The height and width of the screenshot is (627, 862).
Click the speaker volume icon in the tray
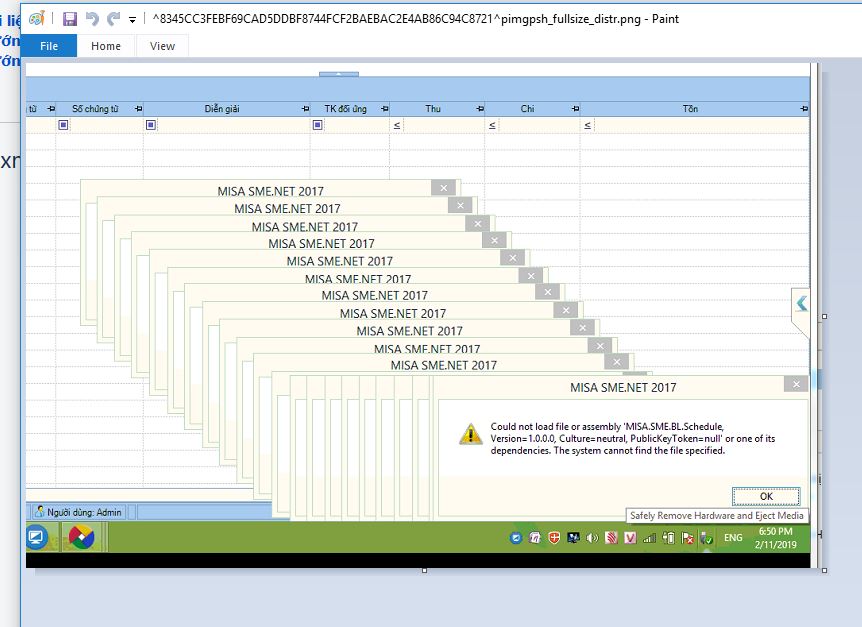click(x=592, y=538)
